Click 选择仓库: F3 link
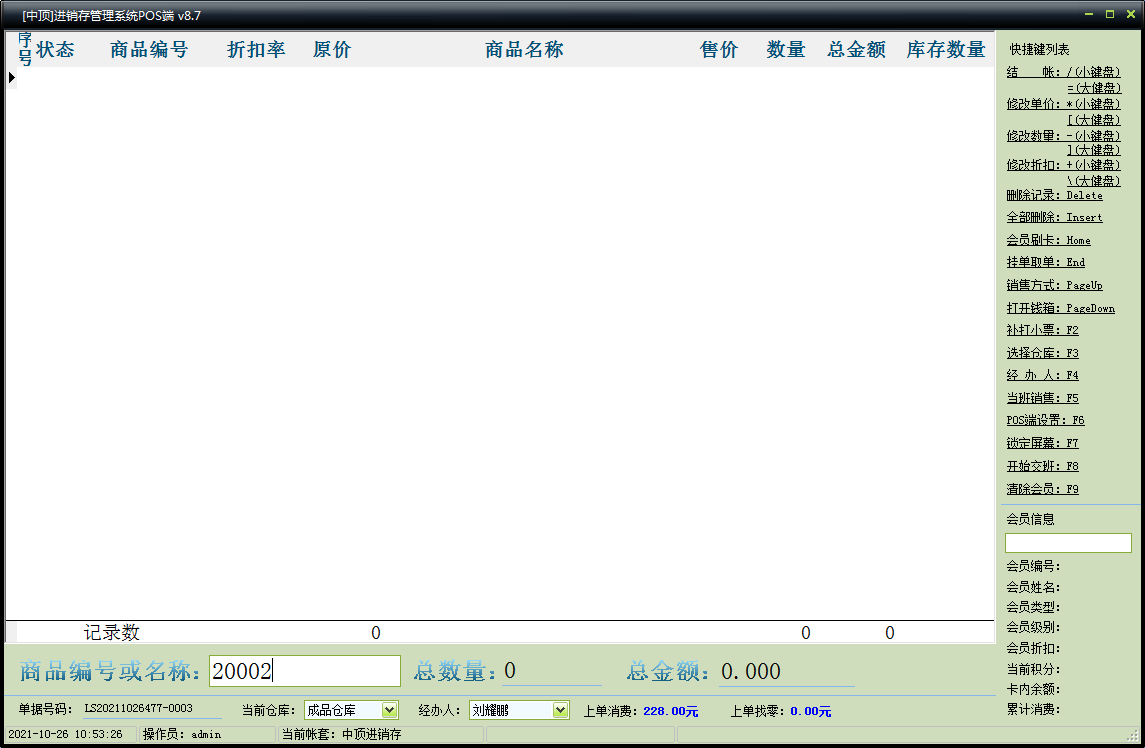The image size is (1145, 748). coord(1042,354)
